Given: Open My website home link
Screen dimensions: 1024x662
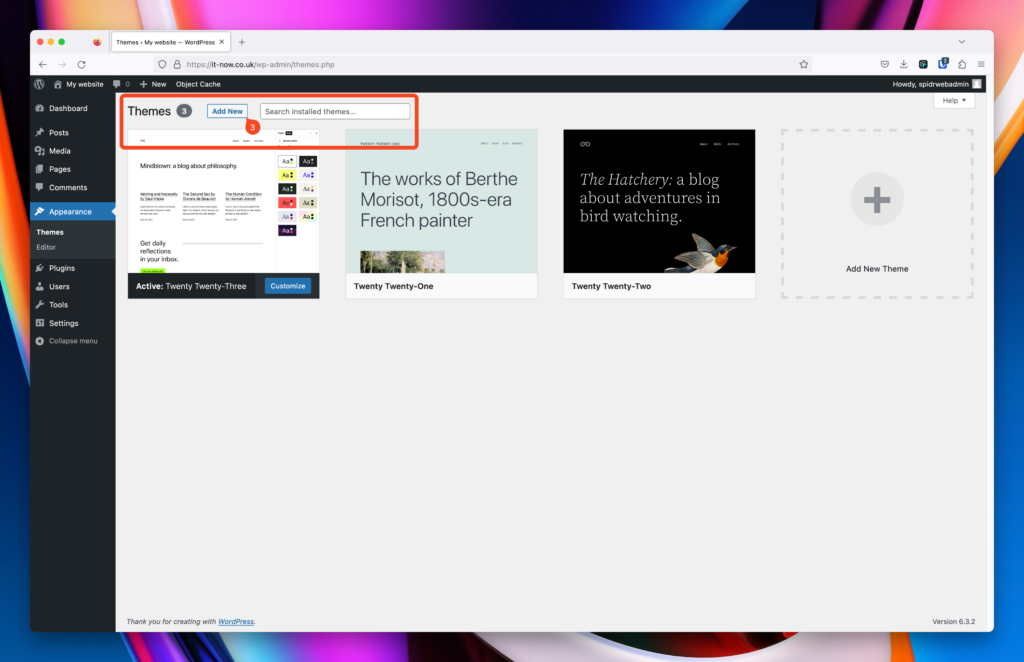Looking at the screenshot, I should (x=78, y=84).
